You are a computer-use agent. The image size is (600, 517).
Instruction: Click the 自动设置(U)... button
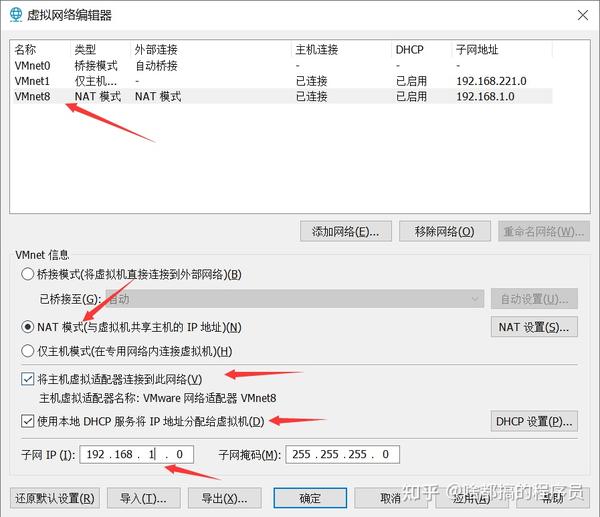(534, 298)
